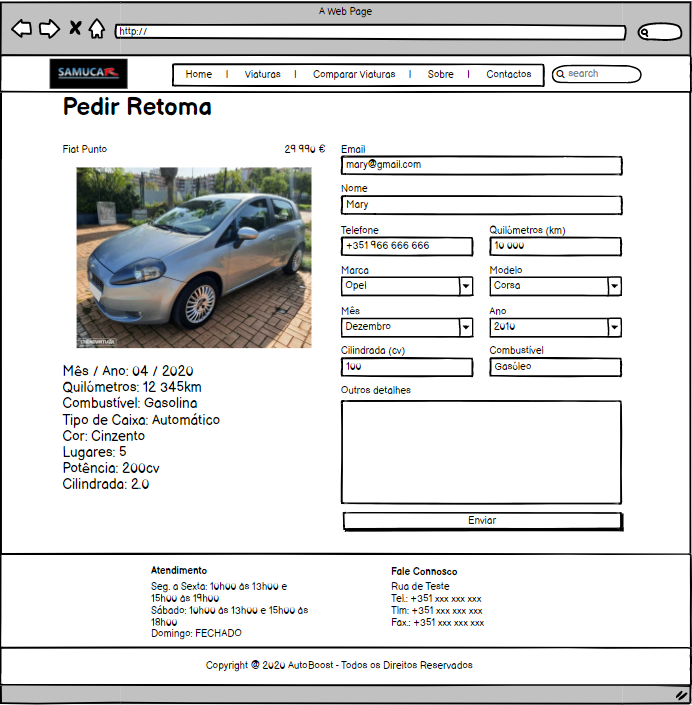Image resolution: width=692 pixels, height=705 pixels.
Task: Open the Viaturas menu item
Action: click(262, 75)
